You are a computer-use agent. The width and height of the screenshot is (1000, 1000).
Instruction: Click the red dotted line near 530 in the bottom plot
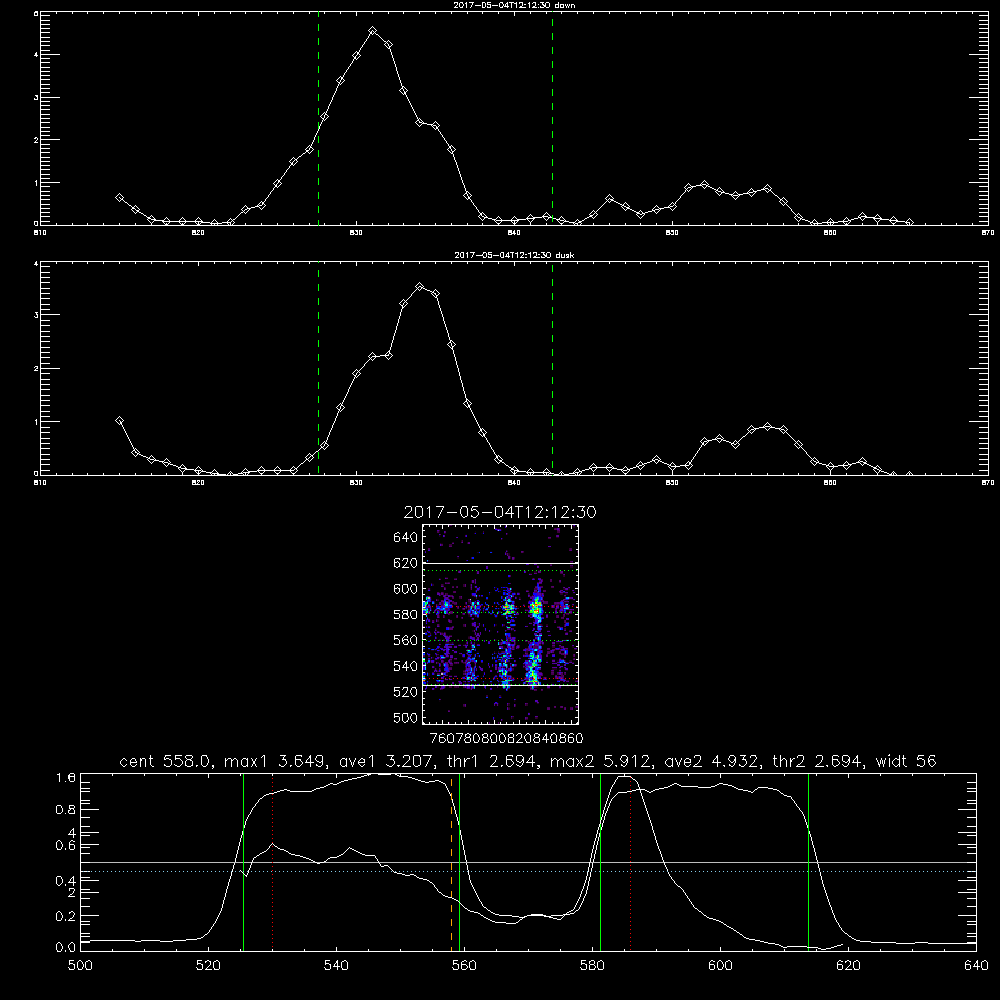pos(273,862)
